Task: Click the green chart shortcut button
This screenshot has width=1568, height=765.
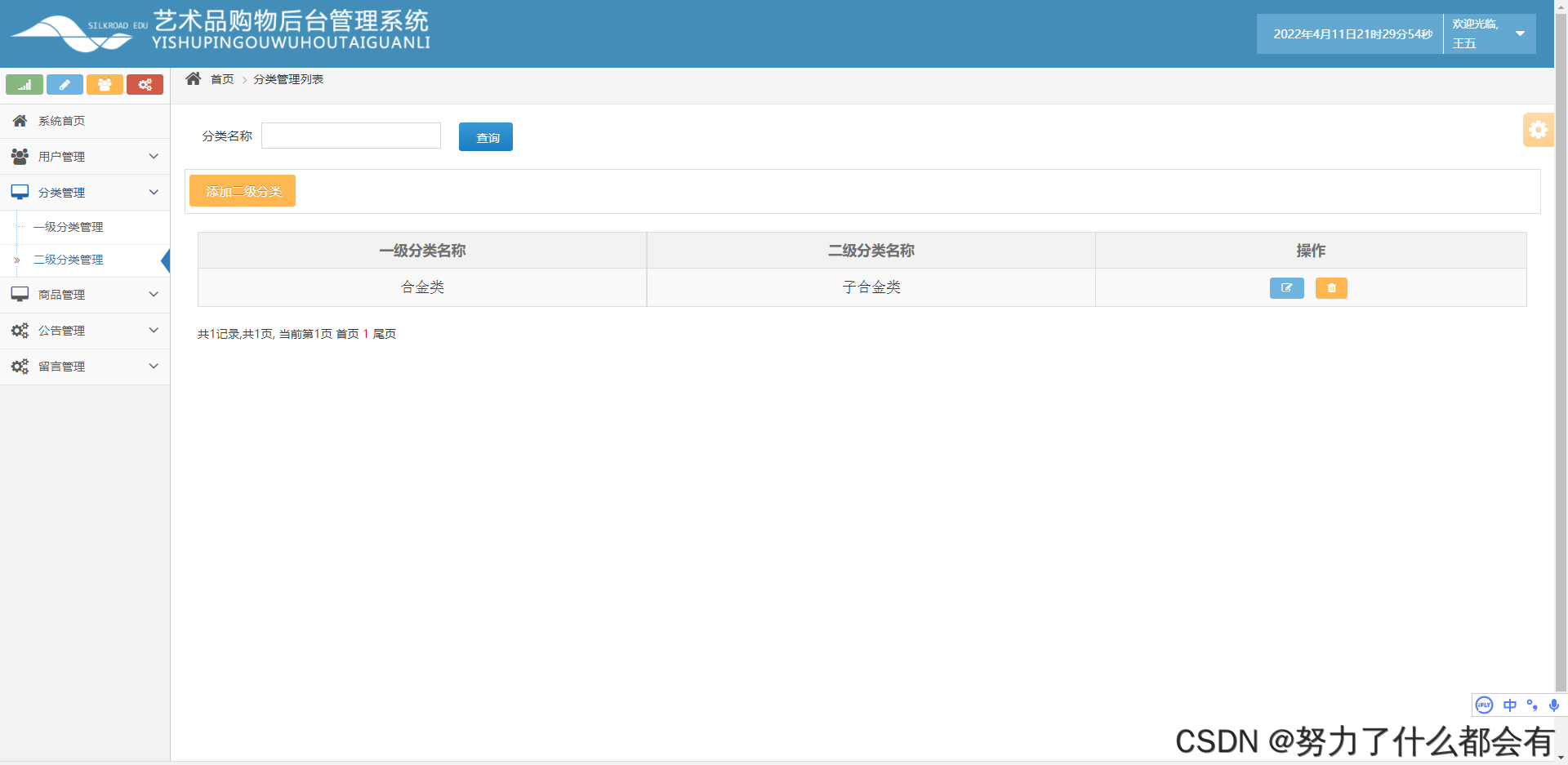Action: (24, 85)
